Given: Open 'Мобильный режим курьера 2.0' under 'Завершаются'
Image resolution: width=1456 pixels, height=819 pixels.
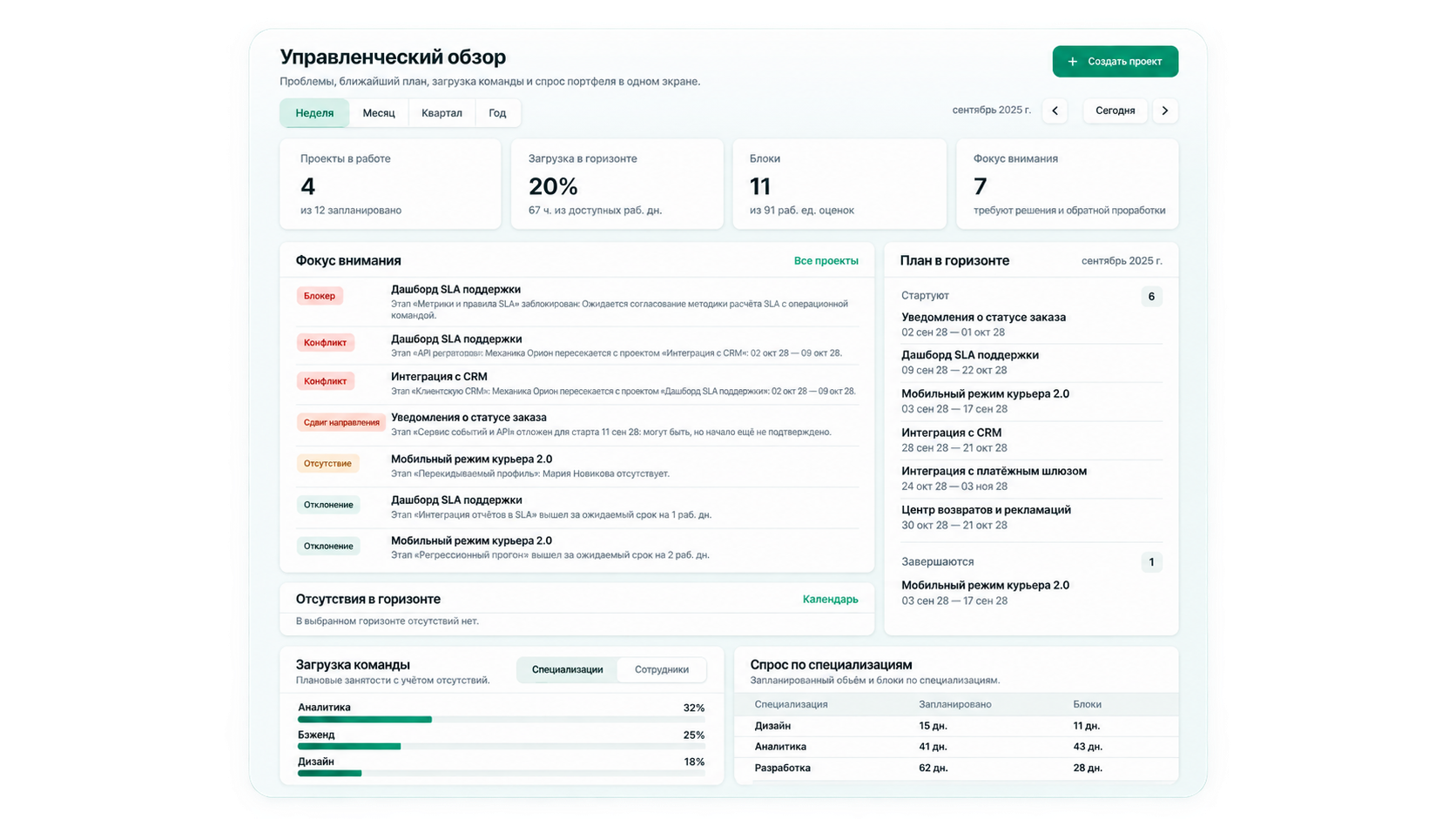Looking at the screenshot, I should tap(1032, 593).
